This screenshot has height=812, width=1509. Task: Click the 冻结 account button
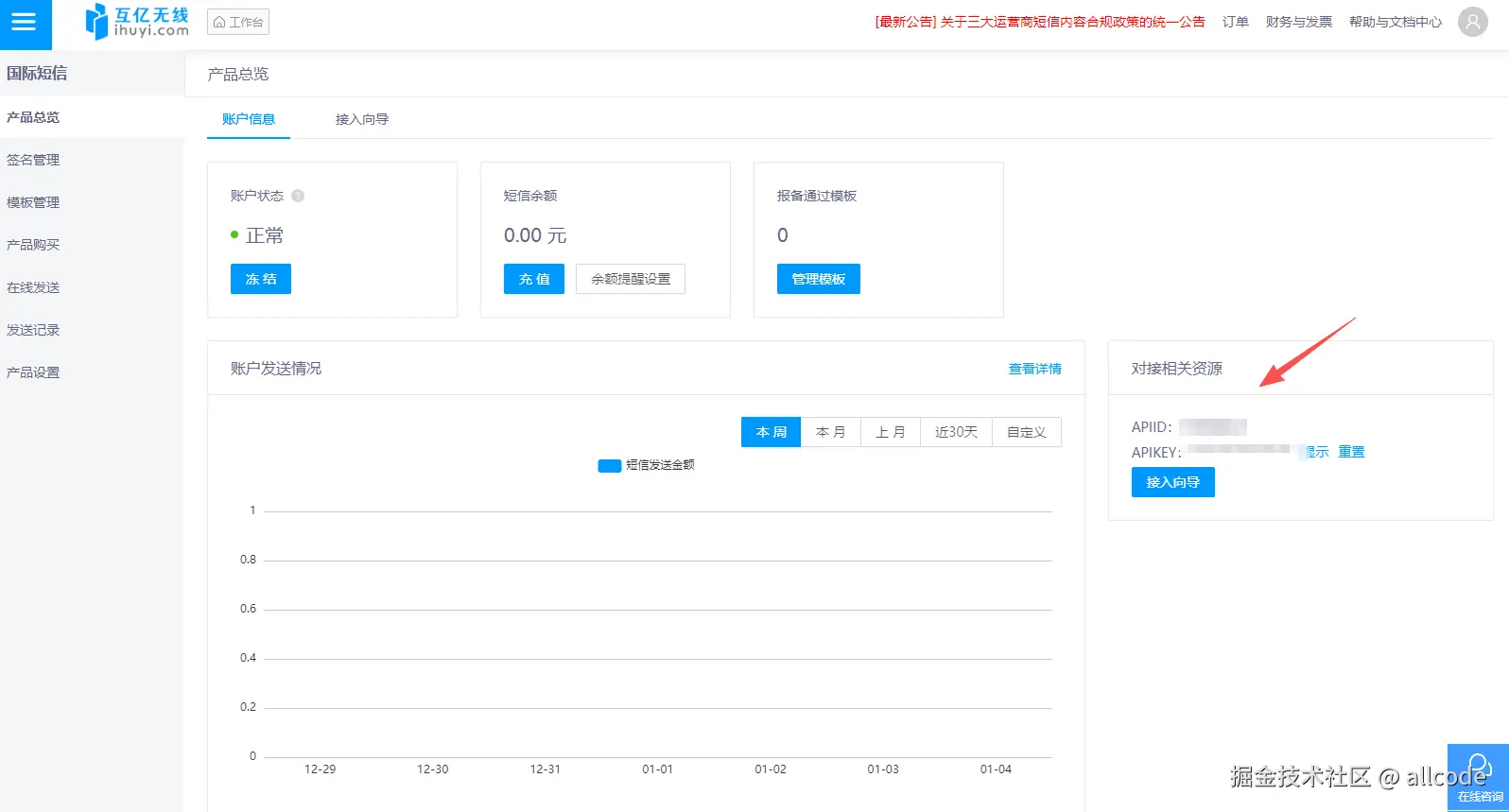click(261, 279)
